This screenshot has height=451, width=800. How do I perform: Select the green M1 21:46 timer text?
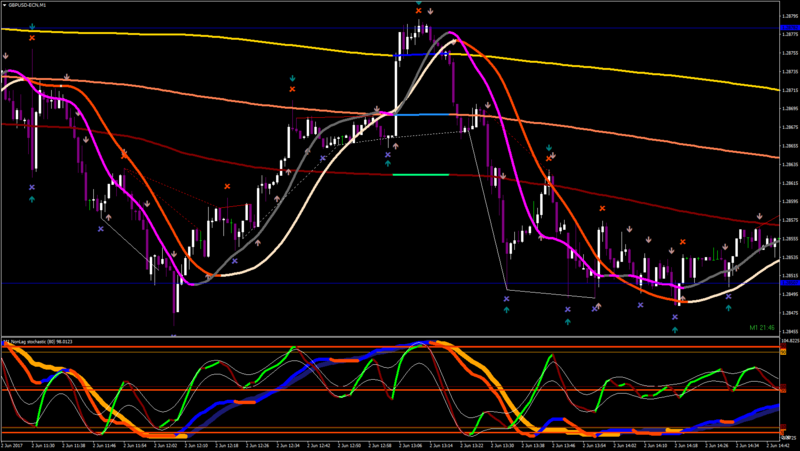[762, 327]
